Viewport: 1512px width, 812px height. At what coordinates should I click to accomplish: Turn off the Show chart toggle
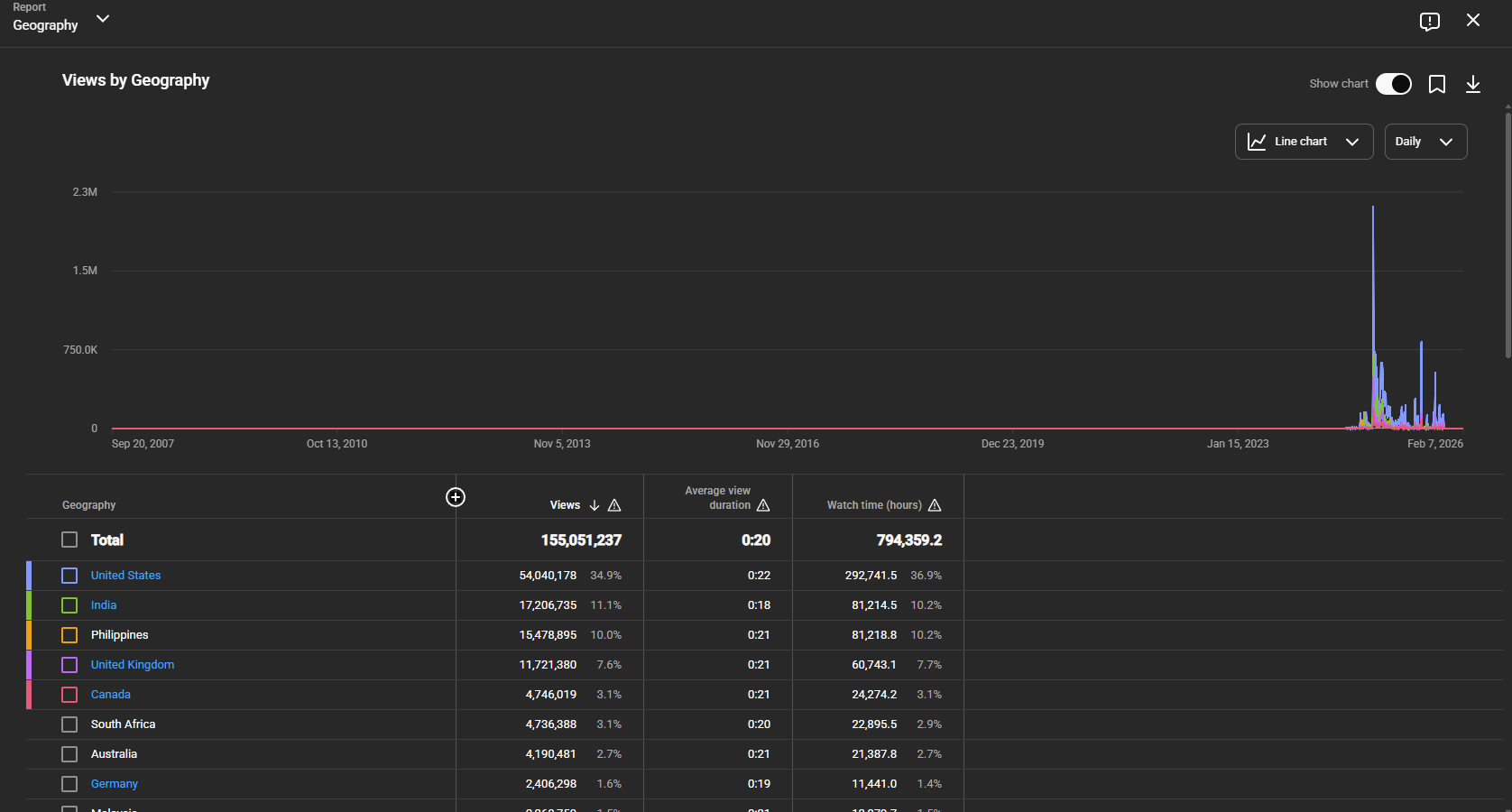click(x=1393, y=84)
